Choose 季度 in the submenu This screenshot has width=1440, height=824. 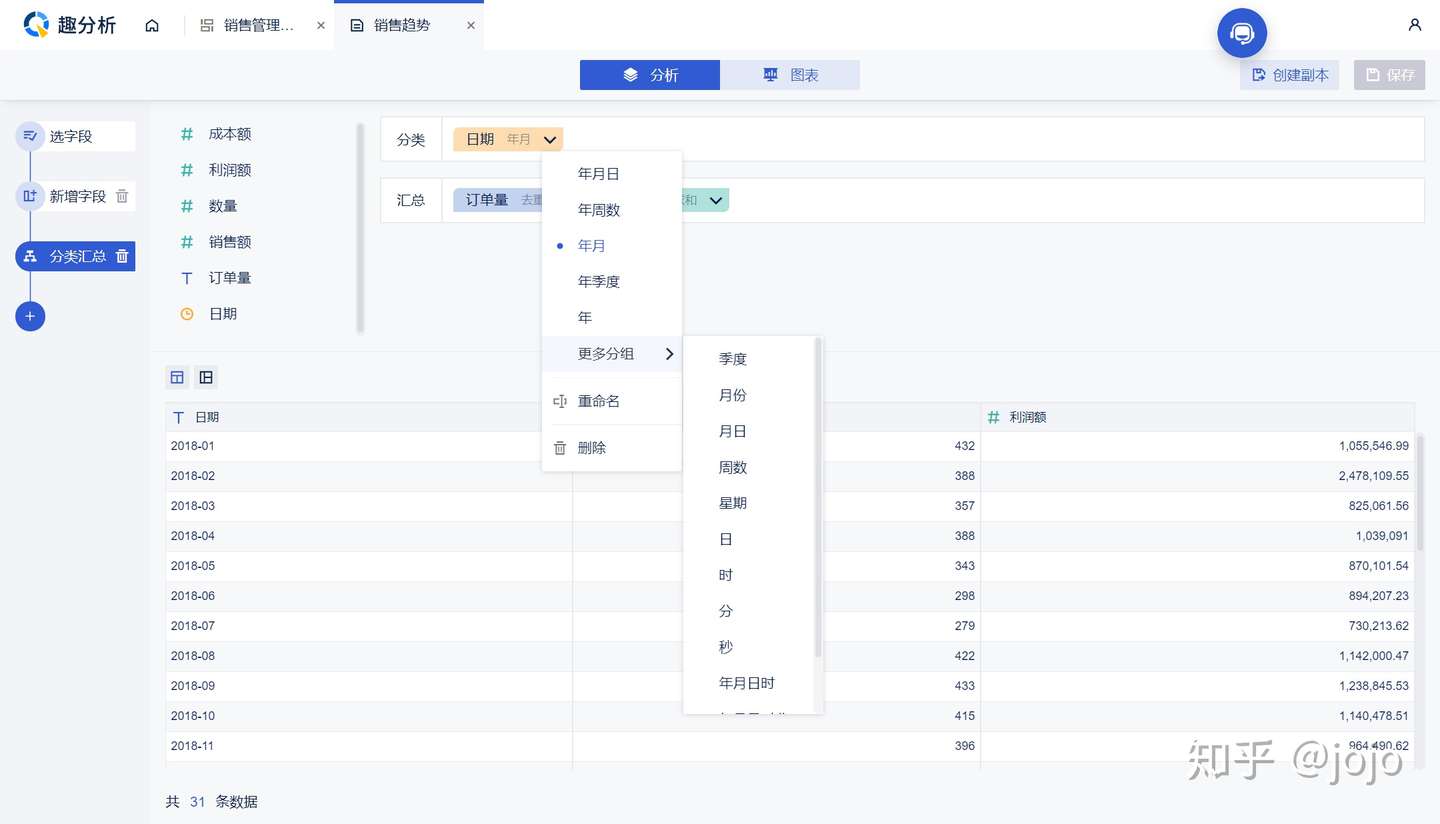749,359
